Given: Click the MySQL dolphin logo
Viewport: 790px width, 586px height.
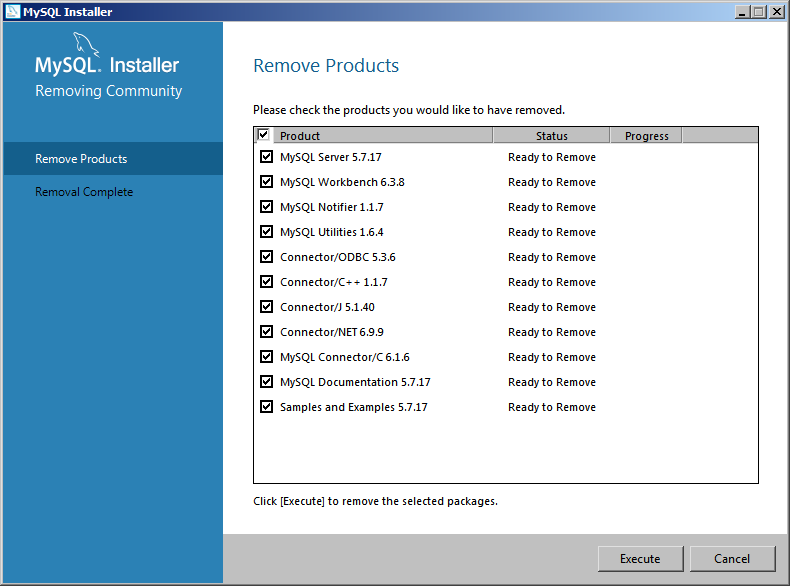Looking at the screenshot, I should pyautogui.click(x=86, y=44).
